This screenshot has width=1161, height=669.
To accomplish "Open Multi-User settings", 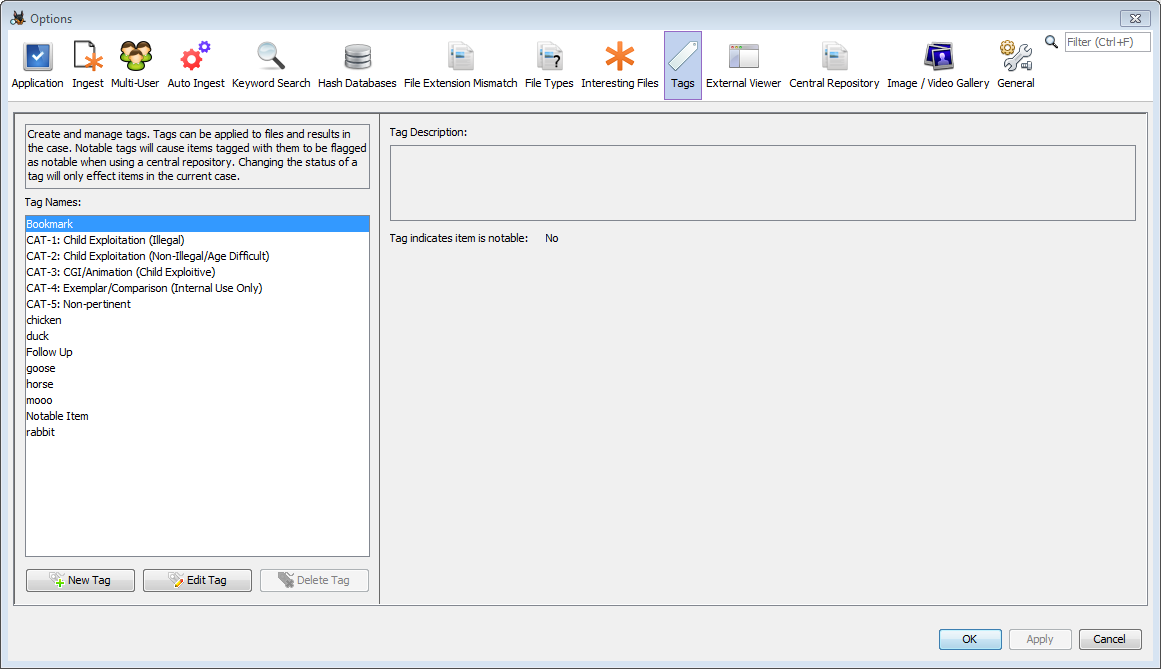I will click(135, 66).
